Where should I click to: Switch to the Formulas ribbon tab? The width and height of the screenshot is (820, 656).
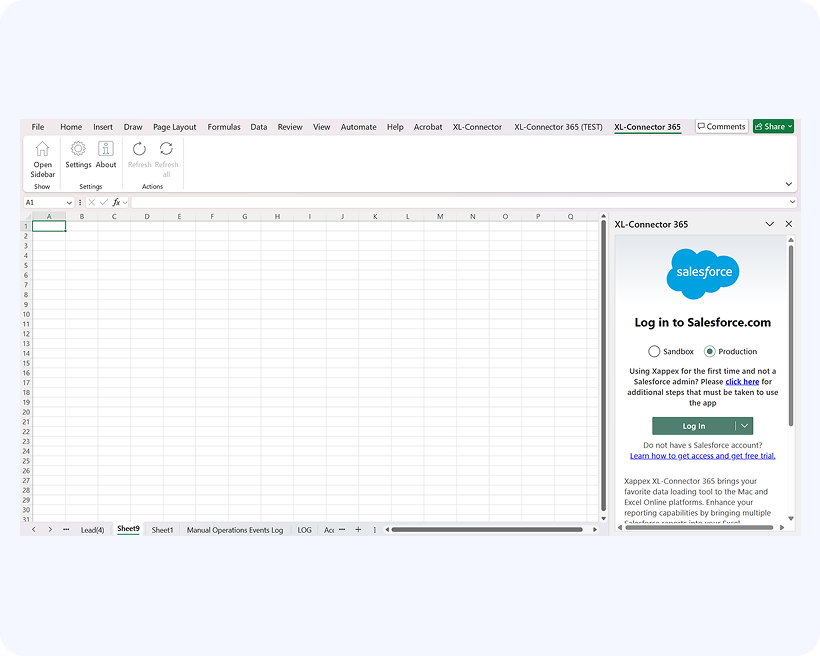point(224,127)
